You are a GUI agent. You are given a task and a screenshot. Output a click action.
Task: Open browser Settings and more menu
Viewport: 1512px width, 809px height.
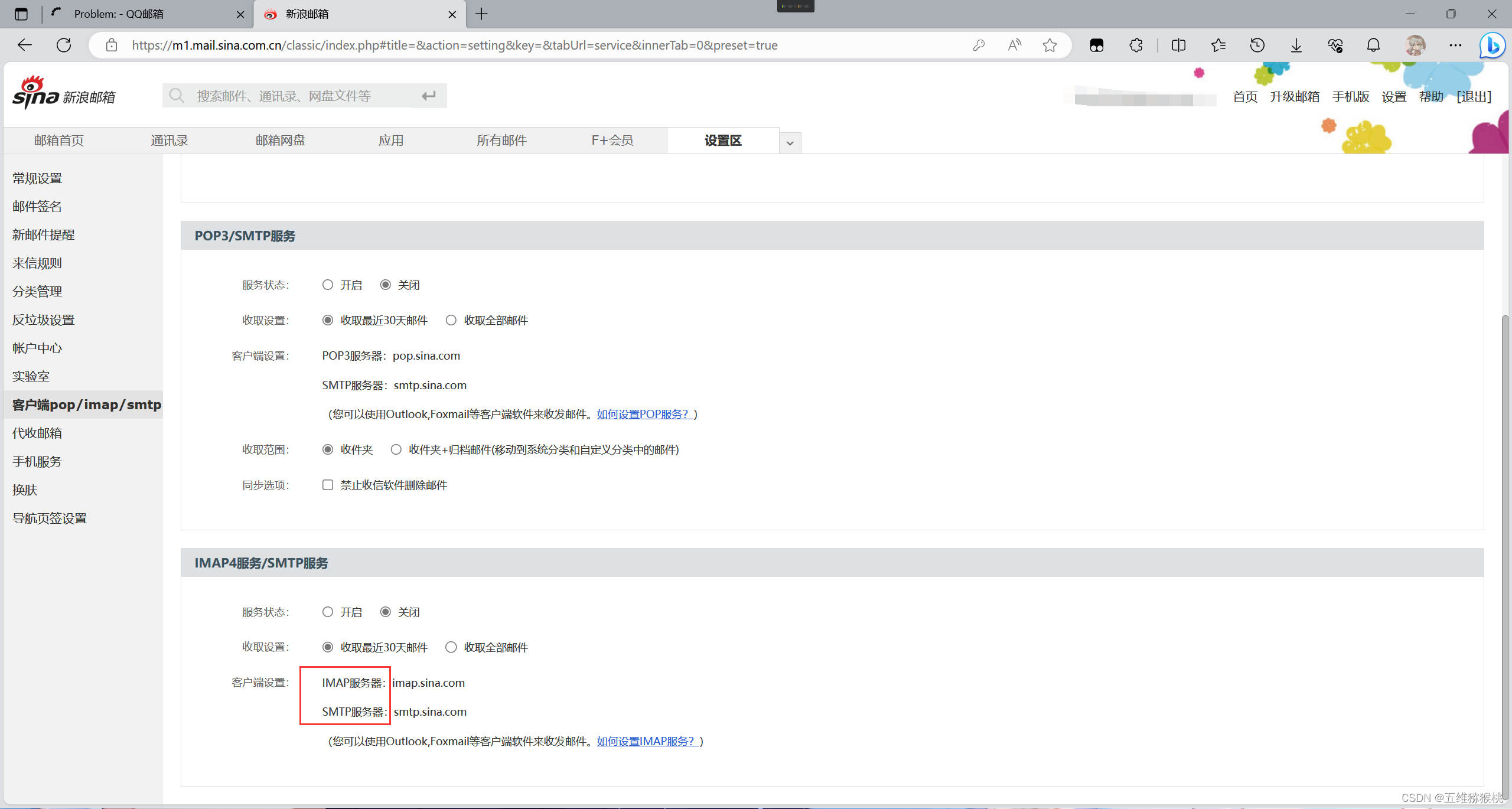(x=1455, y=45)
